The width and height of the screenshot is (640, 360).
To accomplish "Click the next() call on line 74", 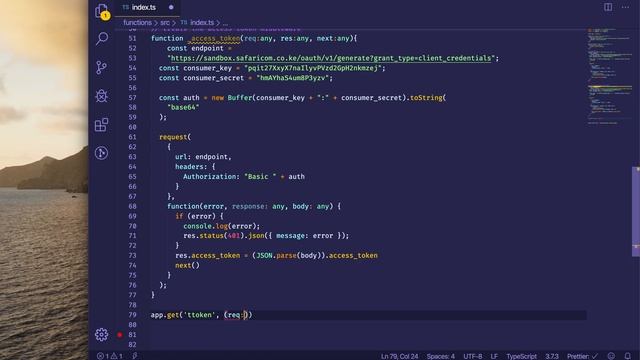I will (x=187, y=265).
